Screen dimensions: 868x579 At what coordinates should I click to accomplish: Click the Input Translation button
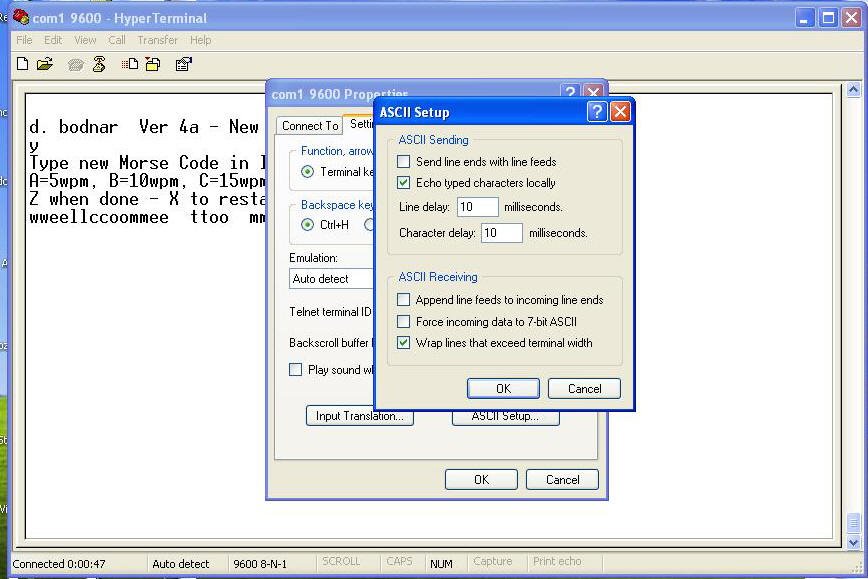pos(359,416)
